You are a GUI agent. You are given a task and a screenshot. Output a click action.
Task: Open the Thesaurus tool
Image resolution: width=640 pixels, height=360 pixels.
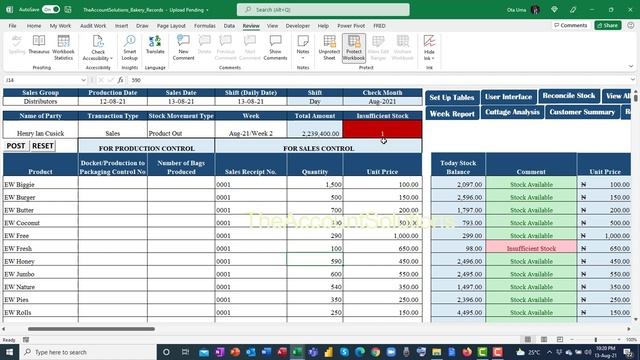pos(39,45)
